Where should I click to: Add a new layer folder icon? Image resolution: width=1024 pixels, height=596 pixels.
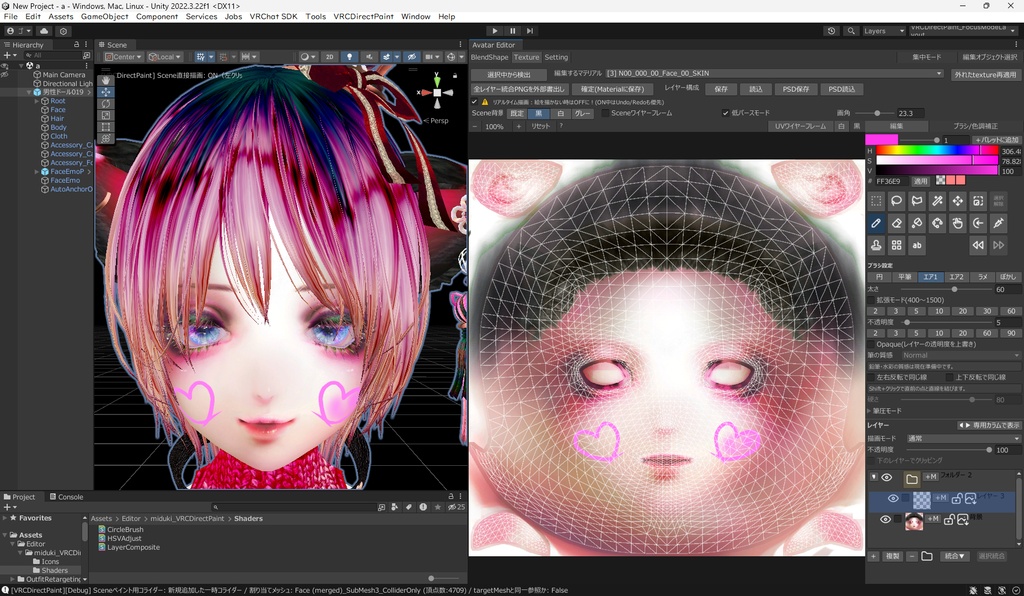pyautogui.click(x=927, y=556)
